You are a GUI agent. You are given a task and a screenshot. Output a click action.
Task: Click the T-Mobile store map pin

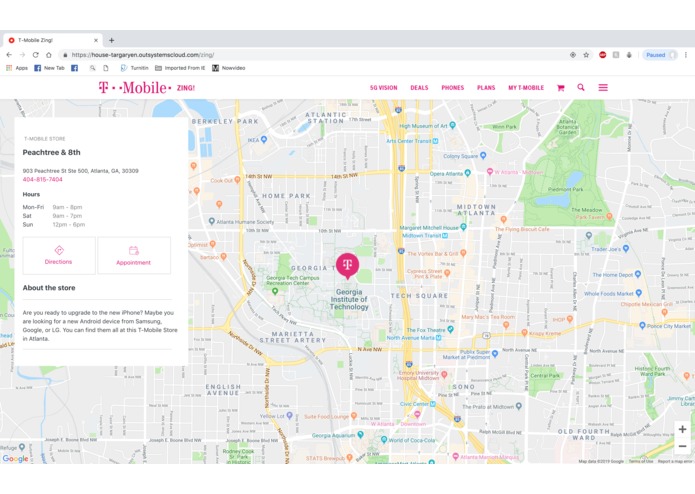pos(348,266)
